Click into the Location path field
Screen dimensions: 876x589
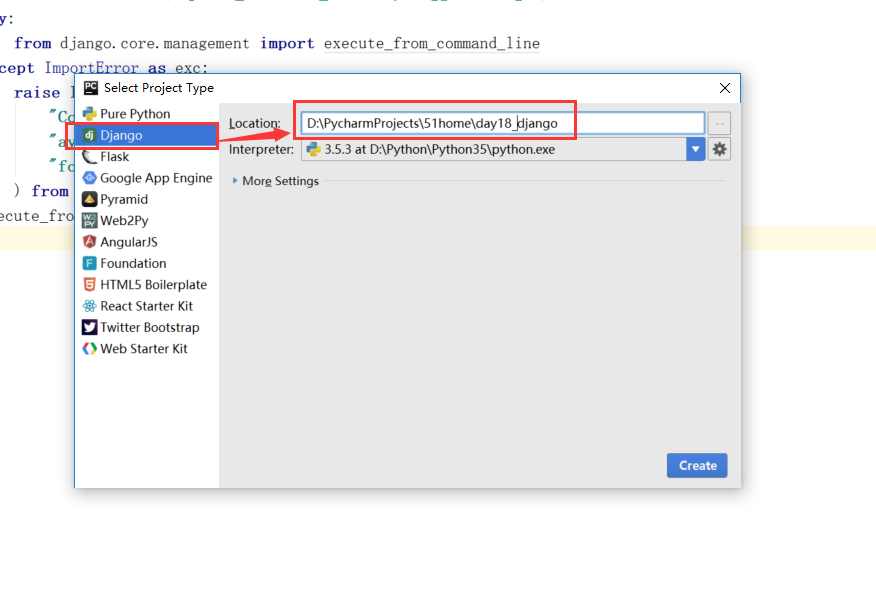coord(502,123)
